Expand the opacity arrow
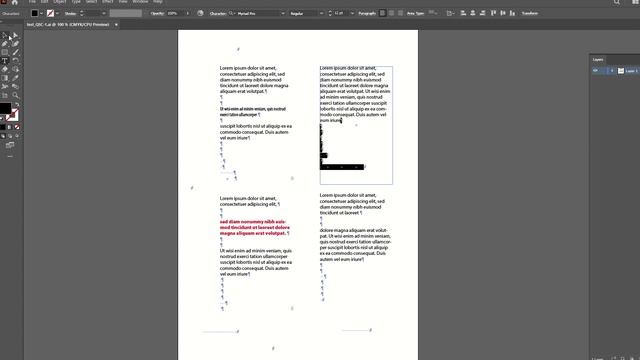This screenshot has height=360, width=640. pyautogui.click(x=187, y=13)
